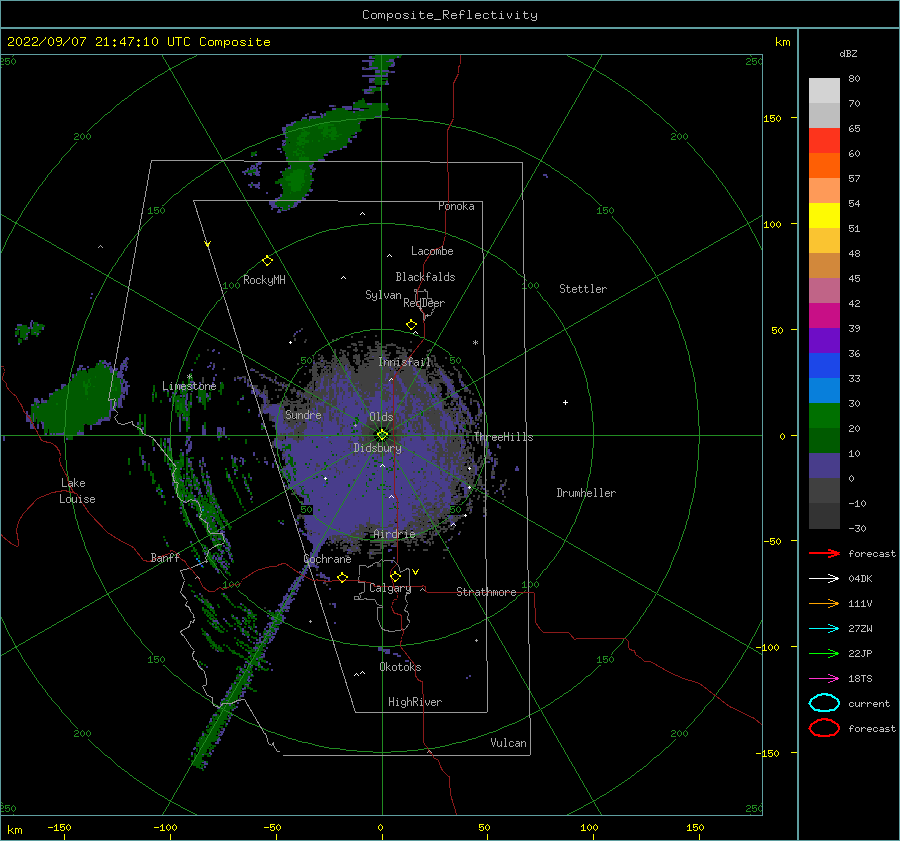
Task: Click the cyan 27ZW arrow in the legend
Action: [x=824, y=629]
